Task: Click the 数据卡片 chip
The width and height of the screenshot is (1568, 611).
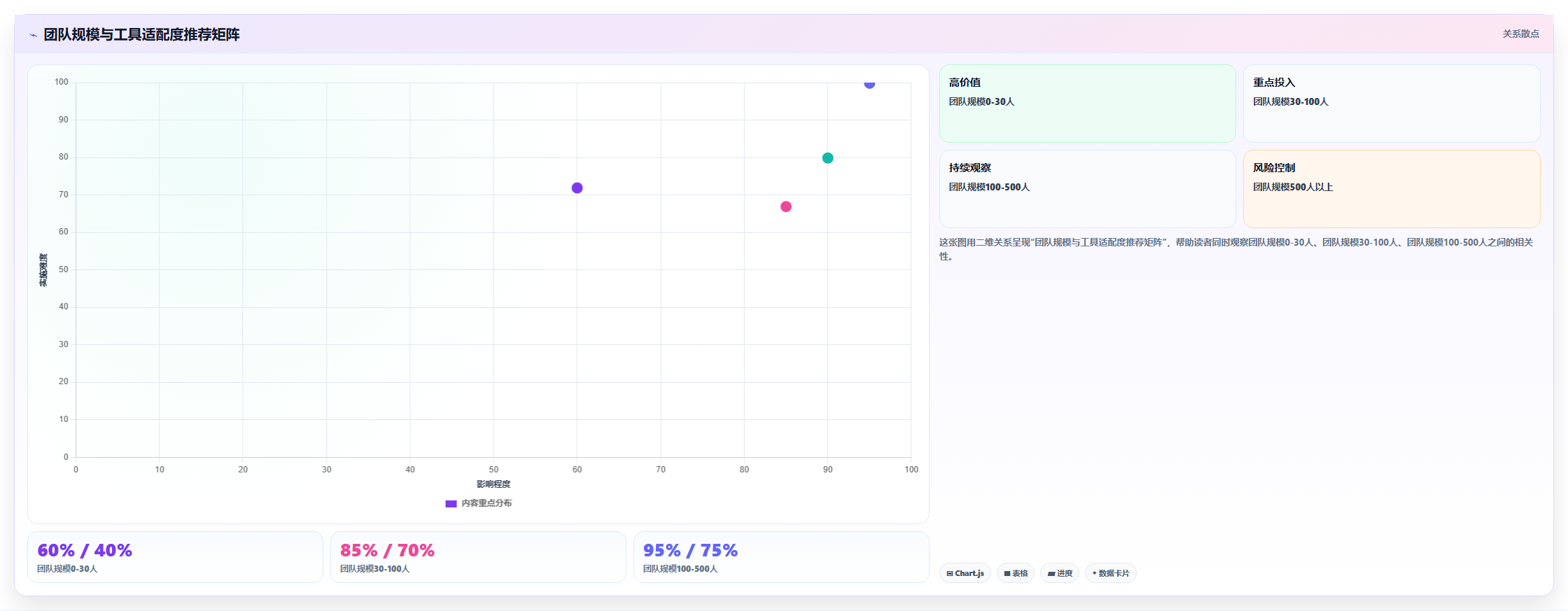Action: coord(1110,573)
